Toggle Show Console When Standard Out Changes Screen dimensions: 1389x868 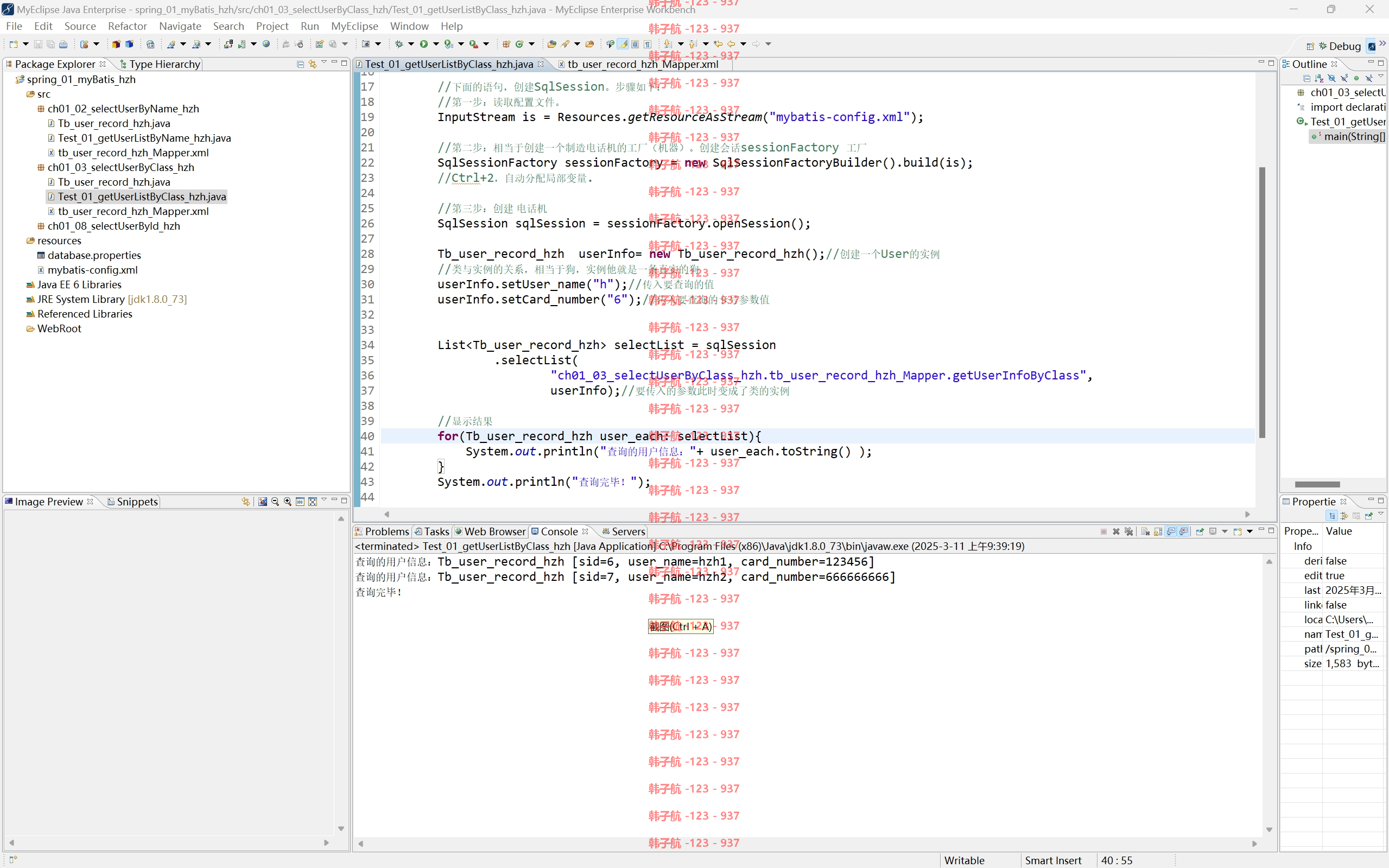click(1170, 531)
